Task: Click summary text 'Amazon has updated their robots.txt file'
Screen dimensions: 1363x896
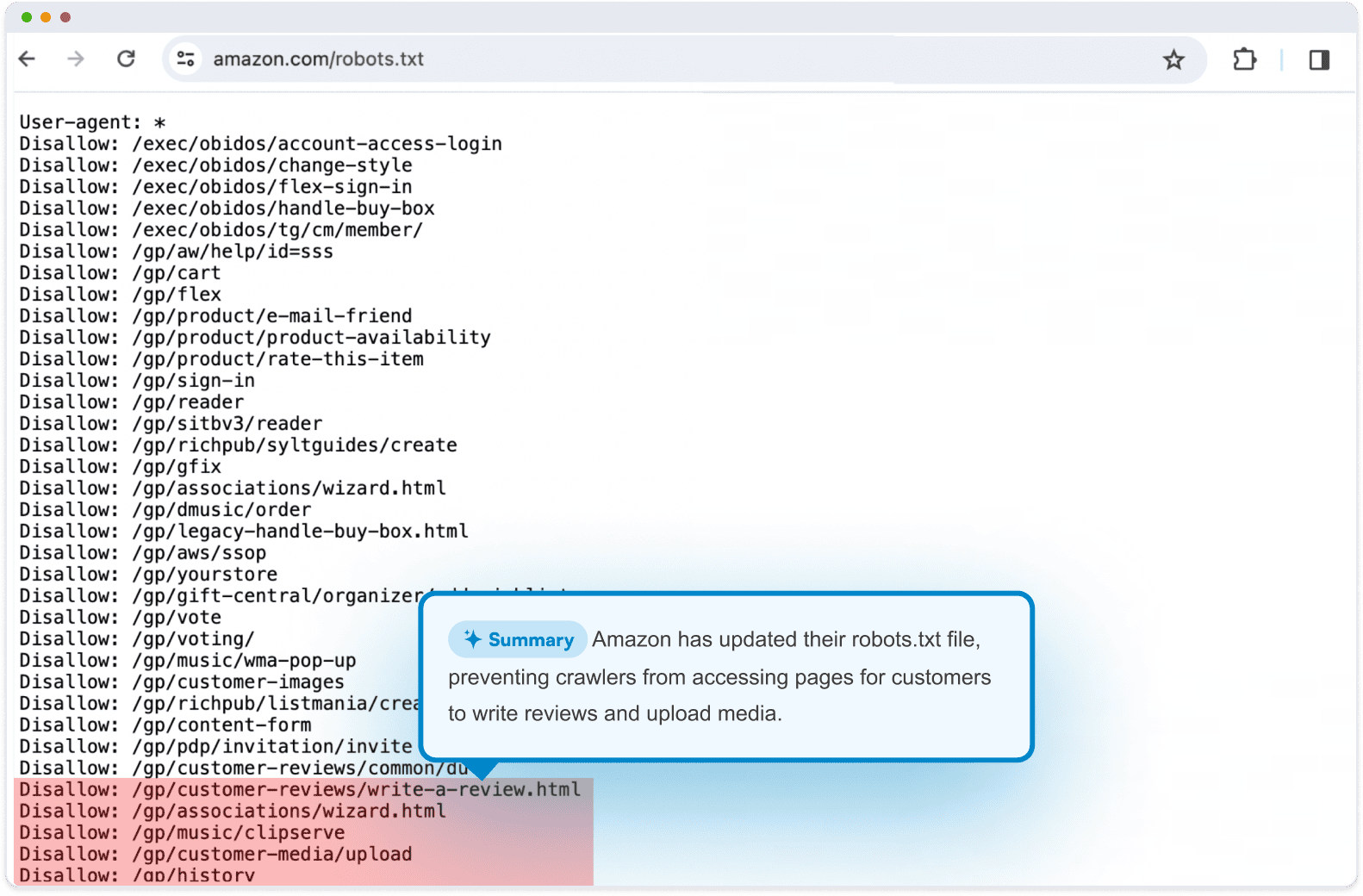Action: click(x=785, y=639)
